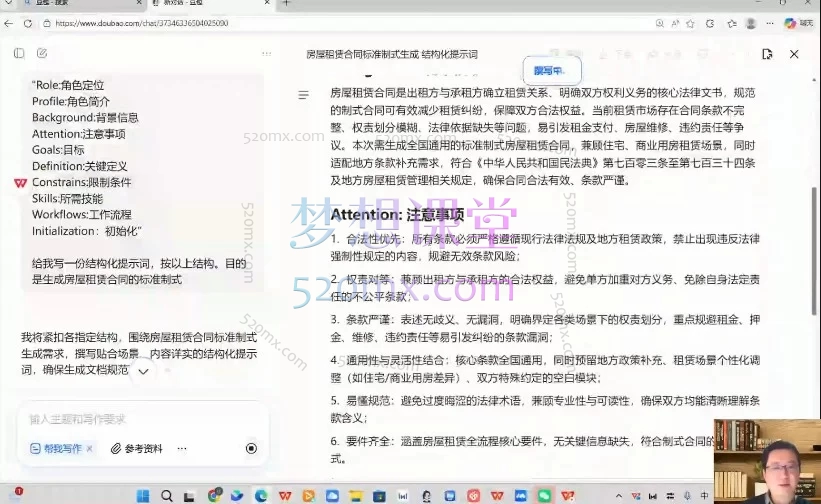Open WeChat green icon from taskbar
The height and width of the screenshot is (504, 821).
545,495
